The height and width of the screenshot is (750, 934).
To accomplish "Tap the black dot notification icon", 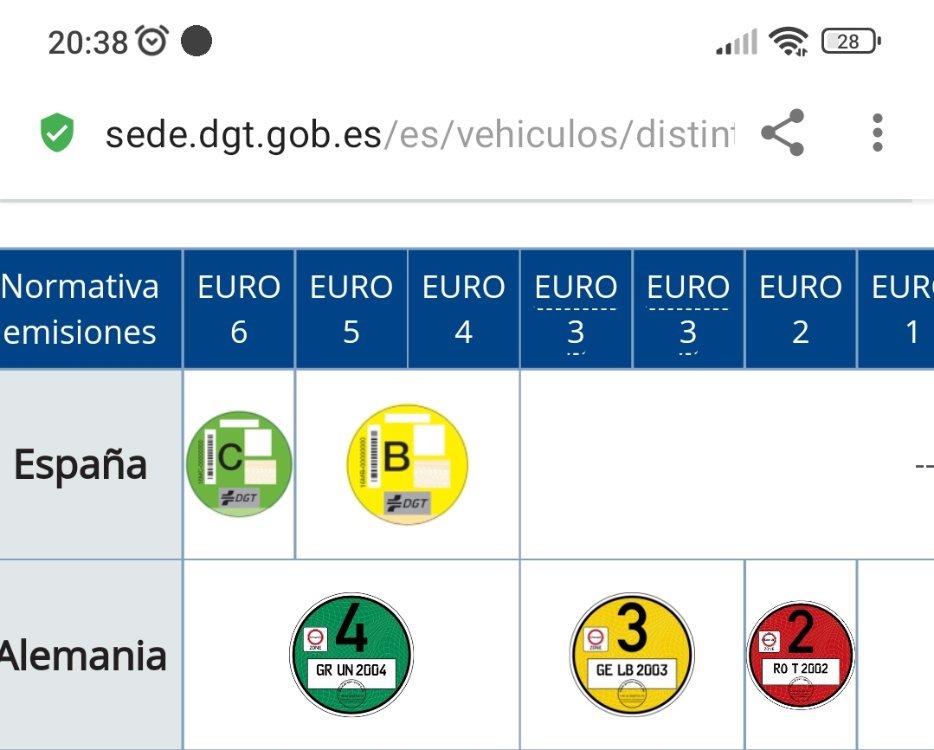I will (197, 41).
